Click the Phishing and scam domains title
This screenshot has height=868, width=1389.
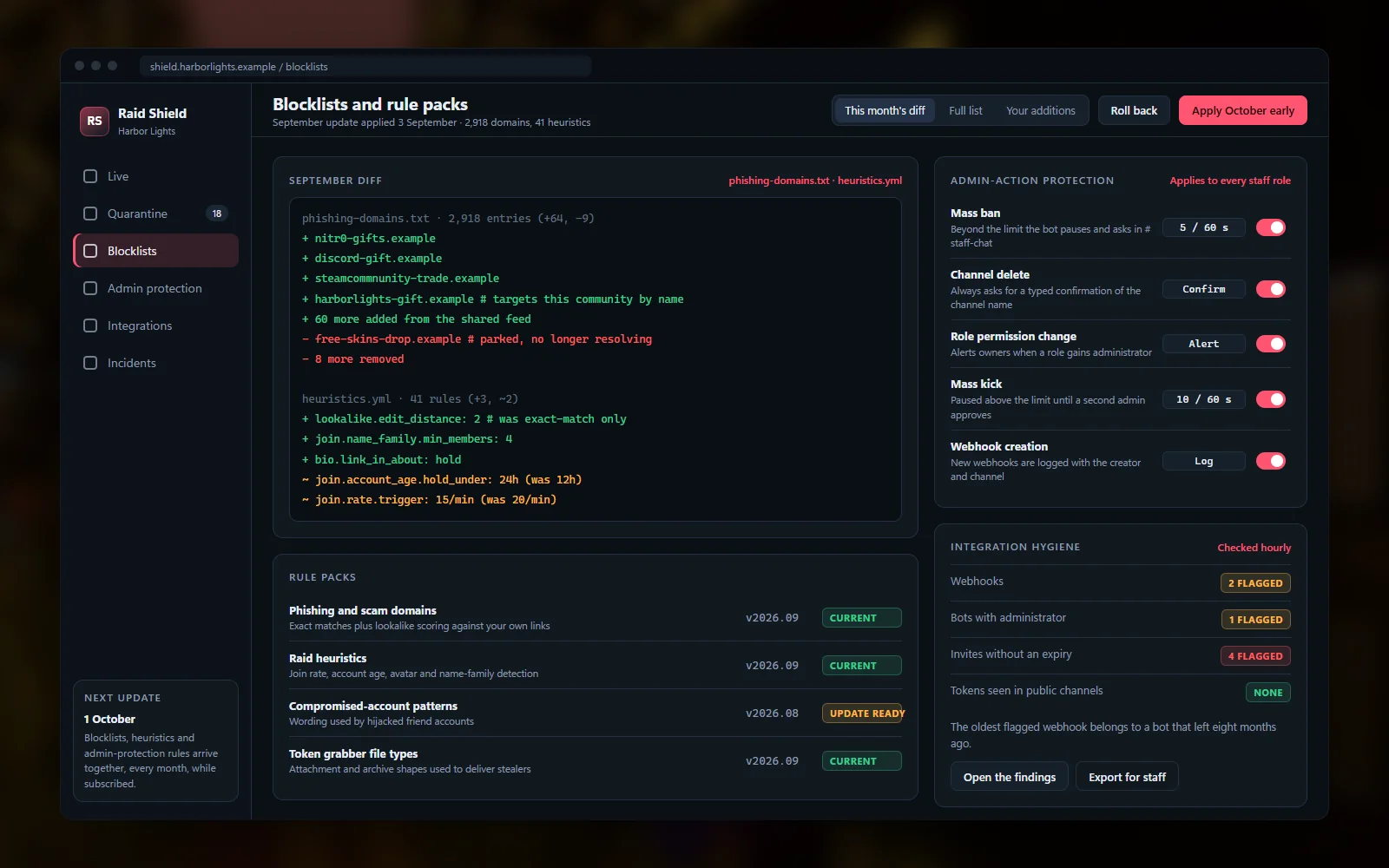363,610
